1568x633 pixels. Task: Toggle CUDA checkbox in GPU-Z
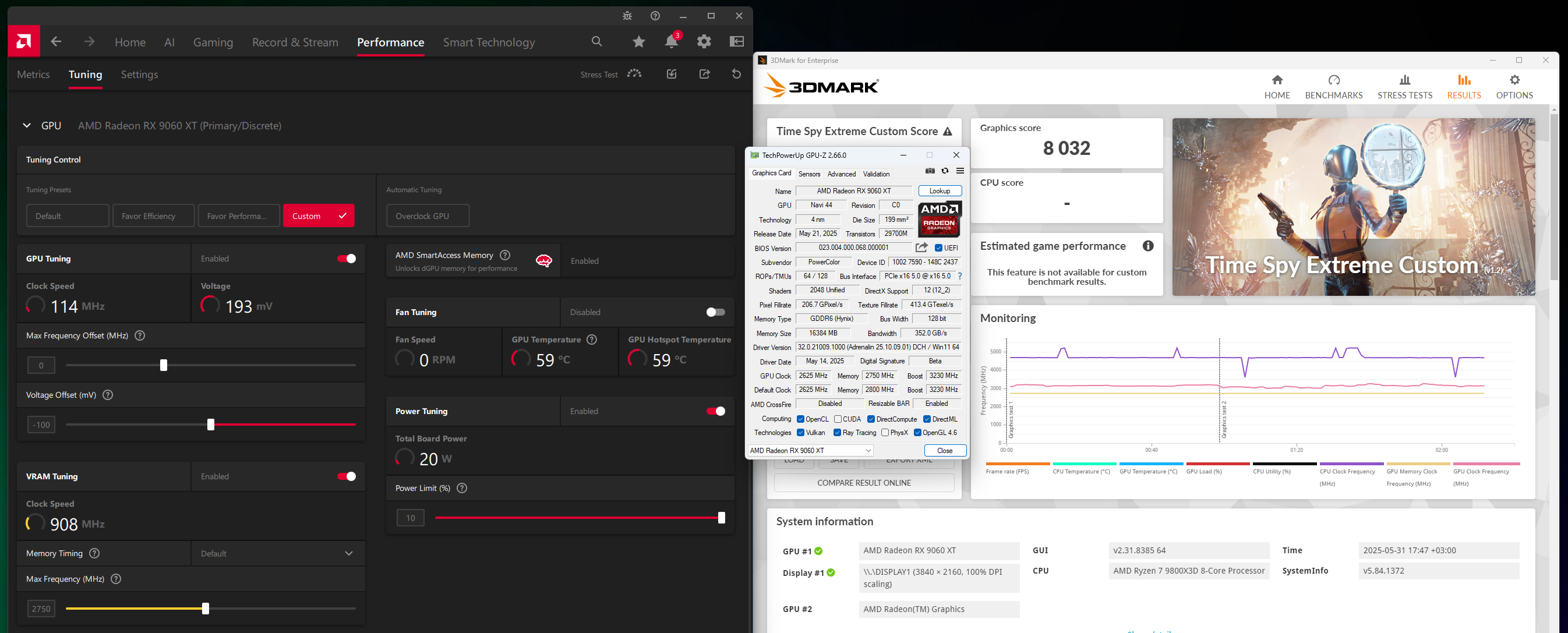(838, 419)
